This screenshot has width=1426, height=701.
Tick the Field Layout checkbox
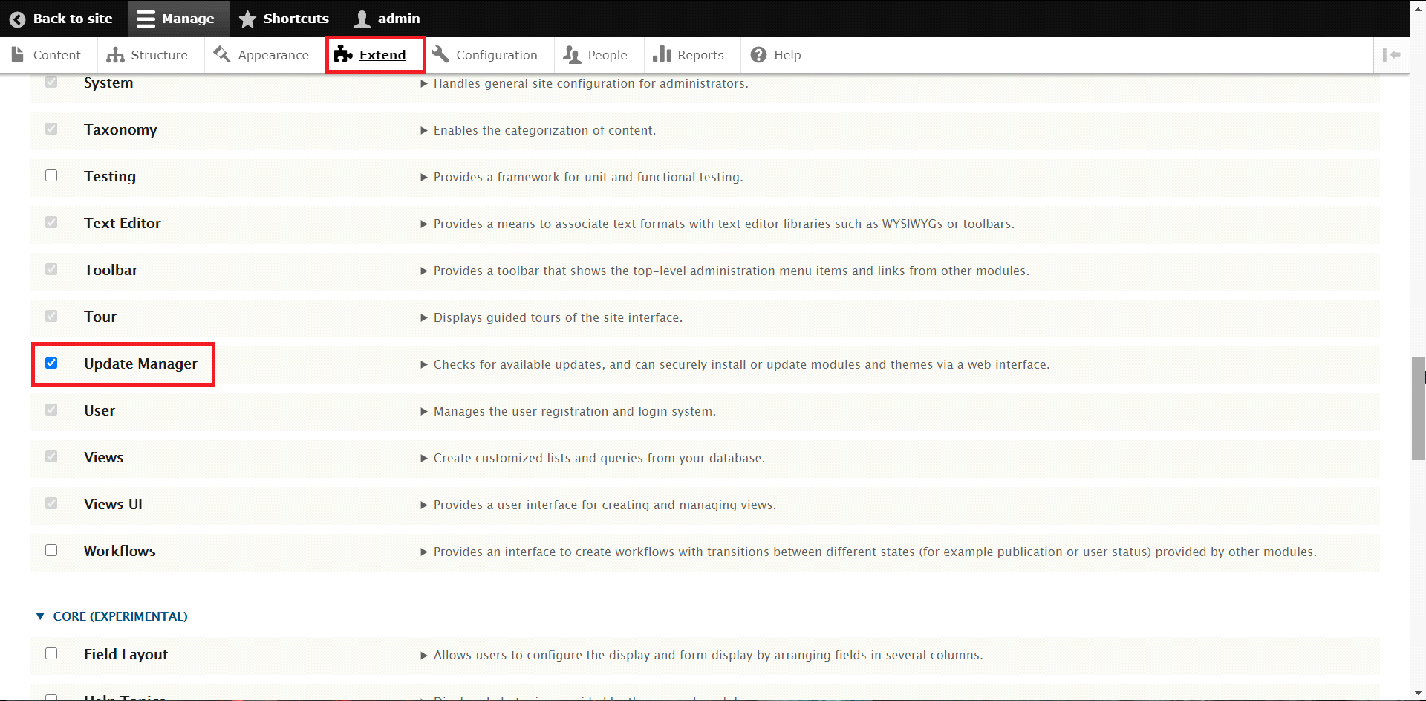(51, 654)
